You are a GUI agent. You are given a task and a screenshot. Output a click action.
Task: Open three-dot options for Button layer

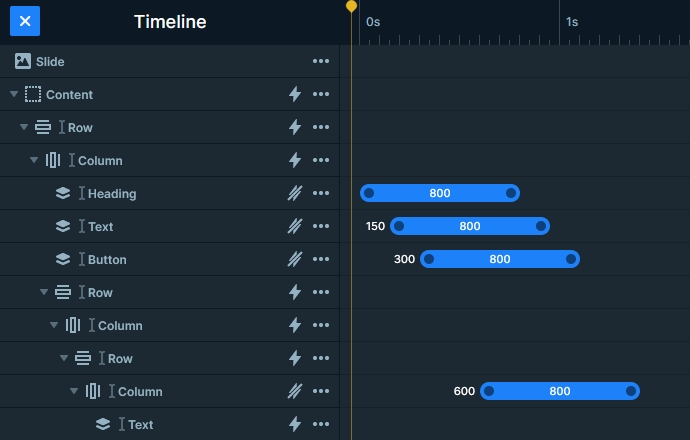click(x=321, y=259)
